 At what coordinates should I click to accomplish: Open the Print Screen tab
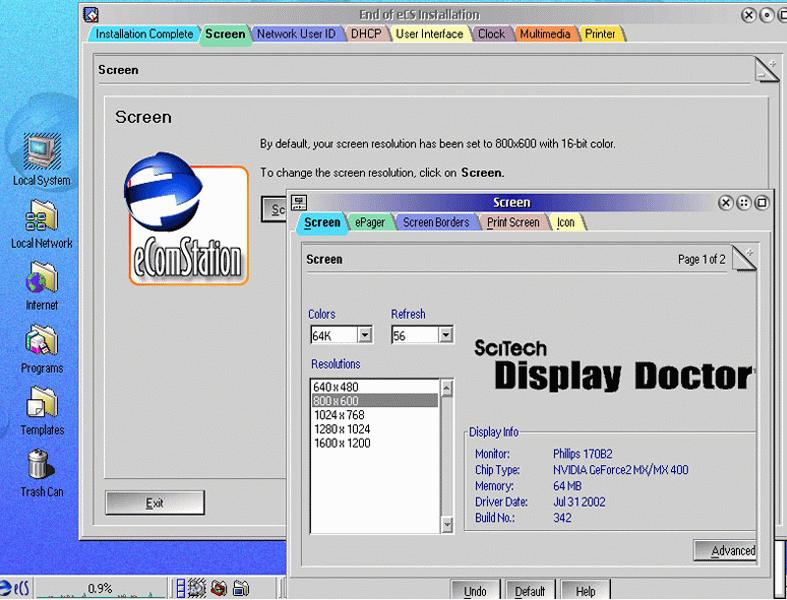(513, 222)
